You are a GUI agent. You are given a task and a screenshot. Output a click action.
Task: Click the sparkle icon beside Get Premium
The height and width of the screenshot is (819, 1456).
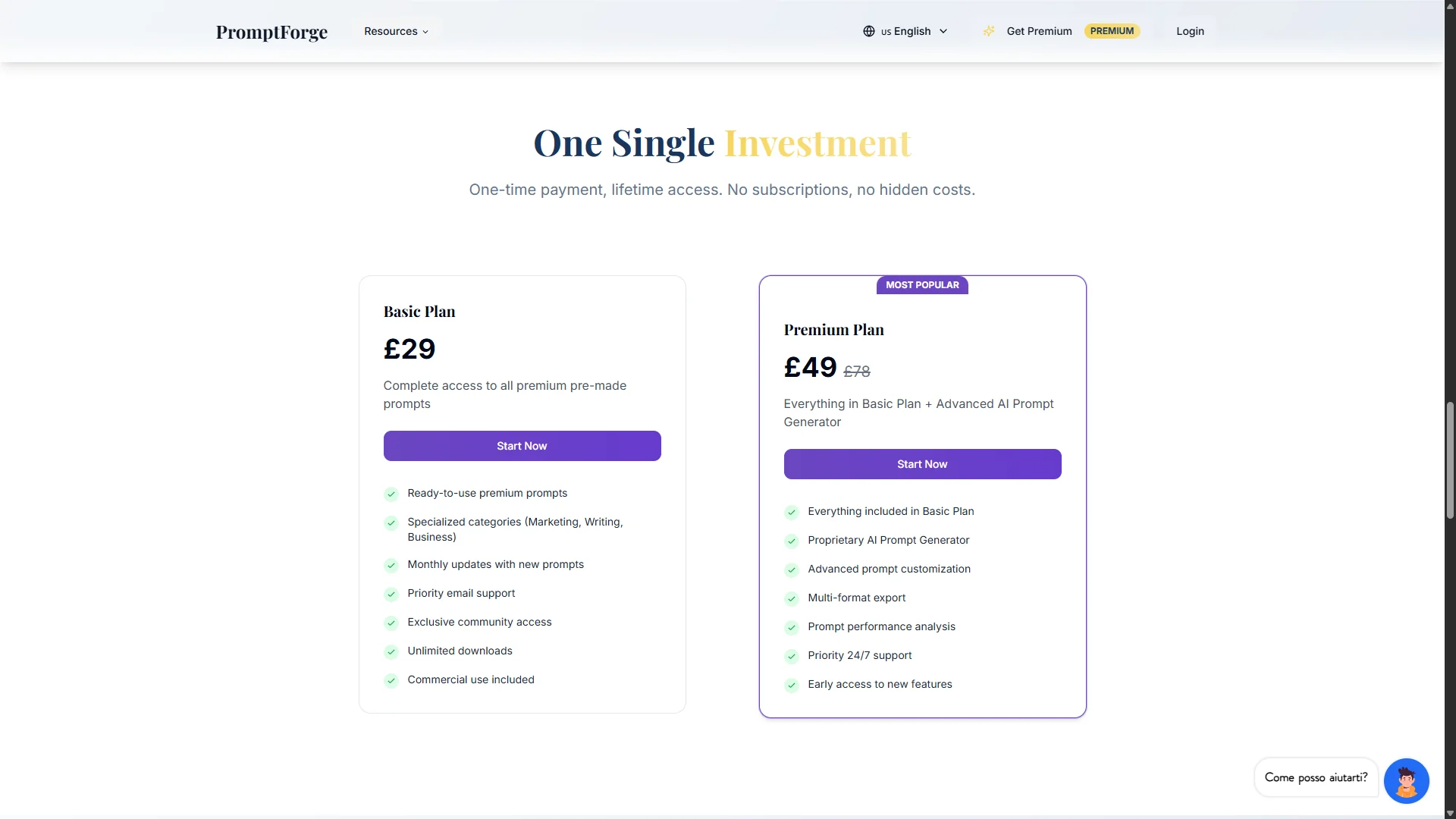tap(989, 31)
